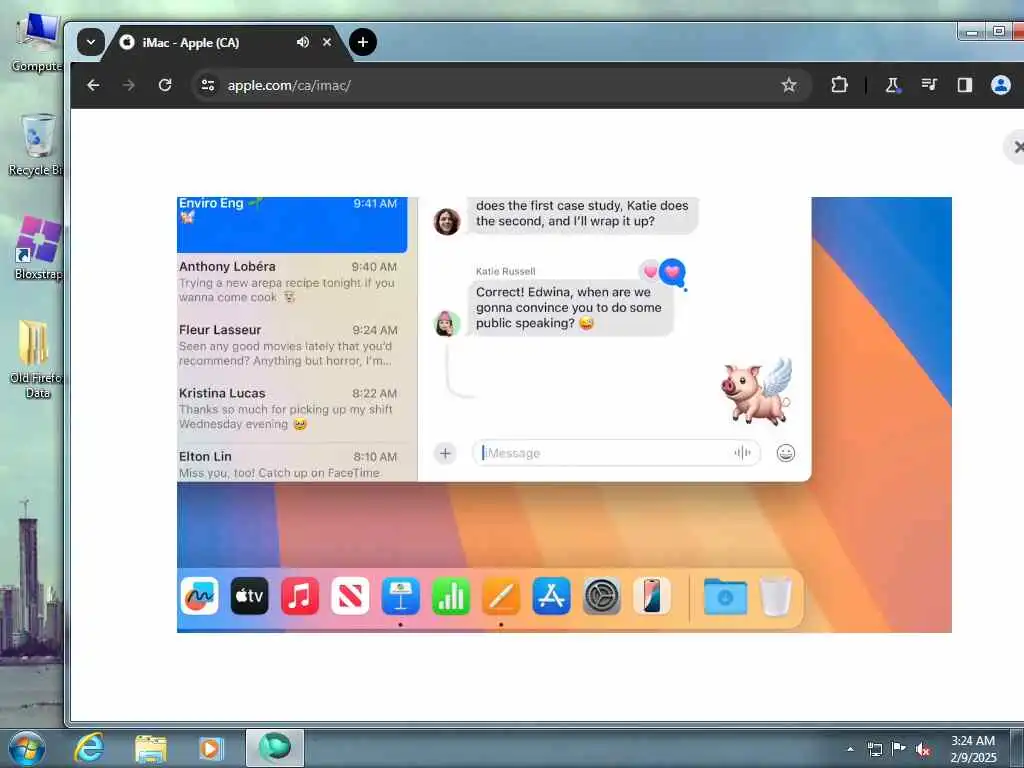Open Chrome Labs flask icon

tap(892, 85)
